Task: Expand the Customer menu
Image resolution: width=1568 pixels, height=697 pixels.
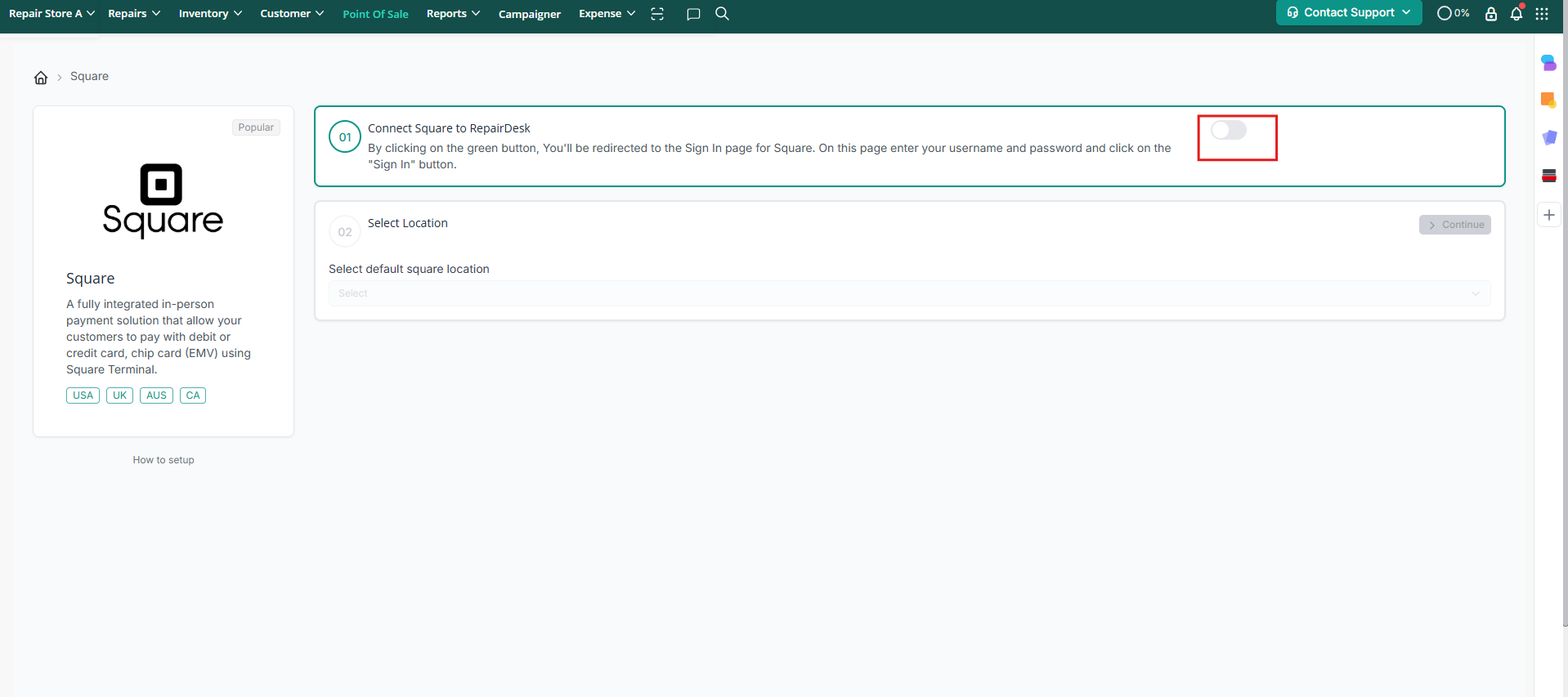Action: (x=292, y=13)
